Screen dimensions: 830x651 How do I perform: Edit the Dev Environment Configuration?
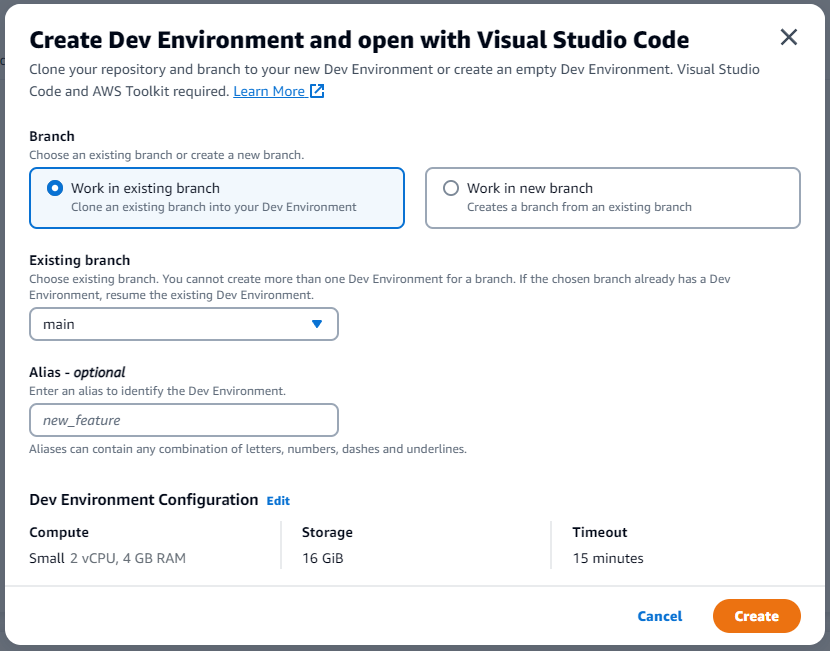coord(278,501)
